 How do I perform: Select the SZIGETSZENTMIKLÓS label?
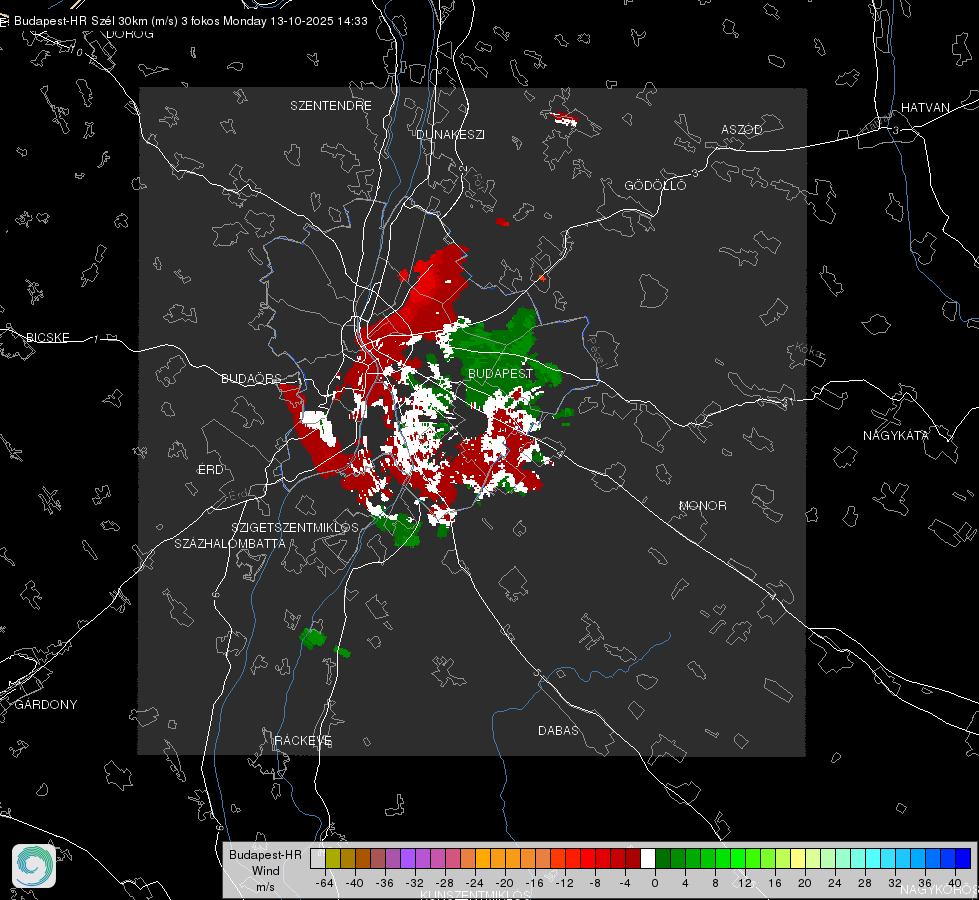295,527
